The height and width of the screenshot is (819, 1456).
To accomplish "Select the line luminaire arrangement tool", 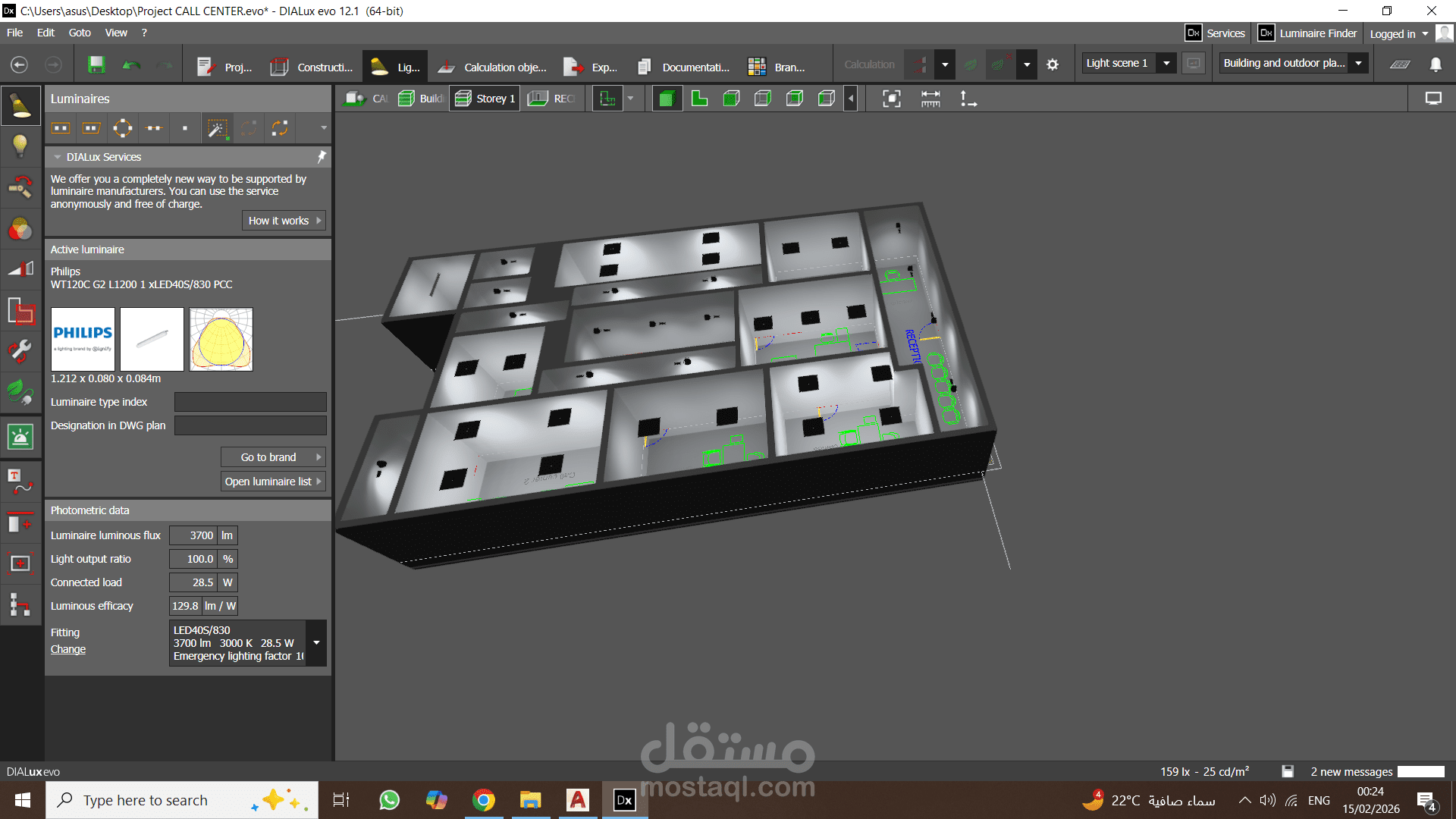I will coord(154,128).
